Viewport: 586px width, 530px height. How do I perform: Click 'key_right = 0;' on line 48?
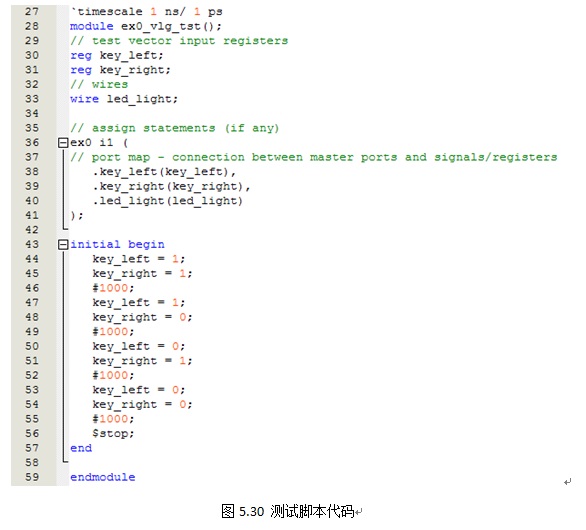point(142,317)
